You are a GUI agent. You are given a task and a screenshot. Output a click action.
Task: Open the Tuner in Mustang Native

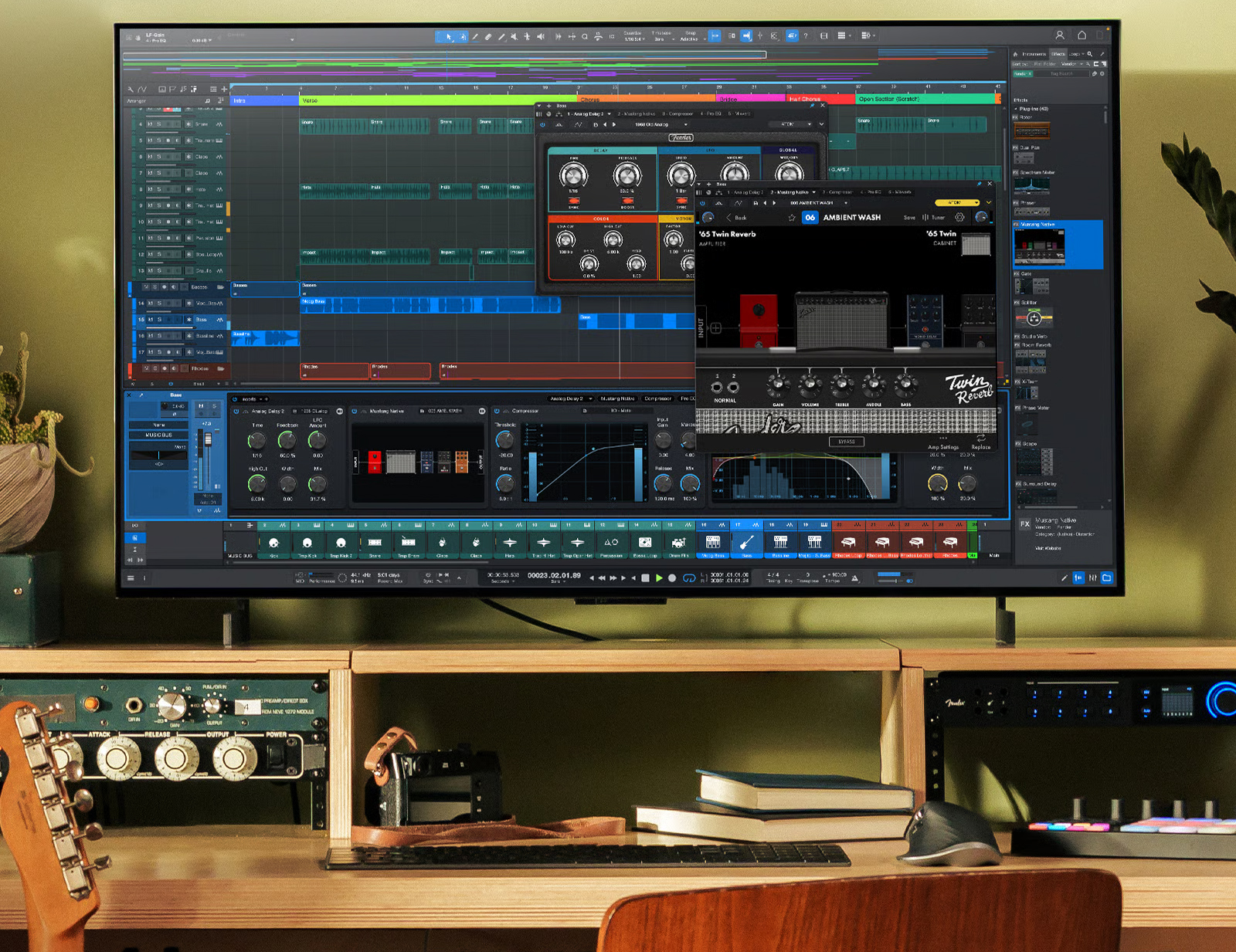[934, 218]
